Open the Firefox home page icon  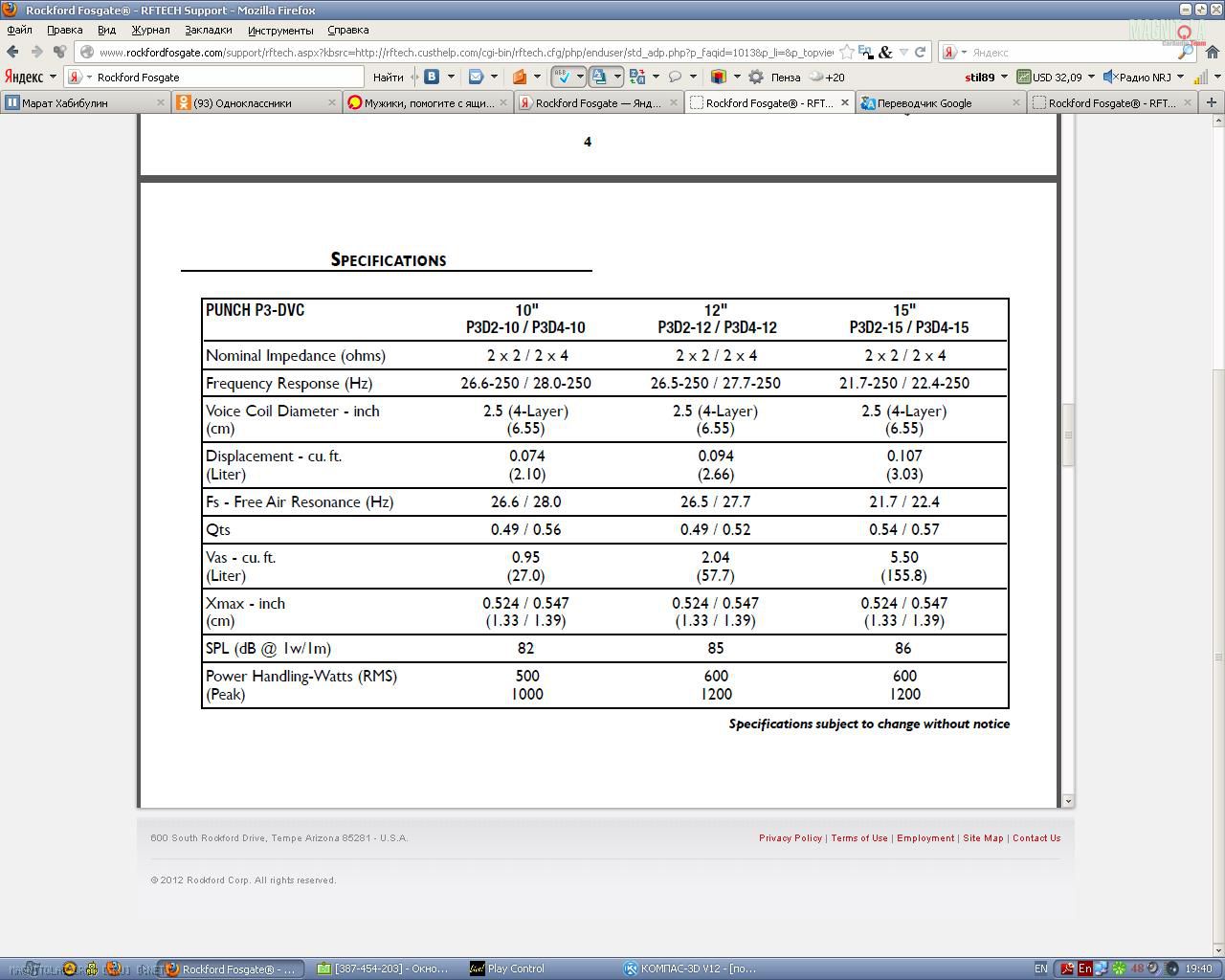point(1211,52)
